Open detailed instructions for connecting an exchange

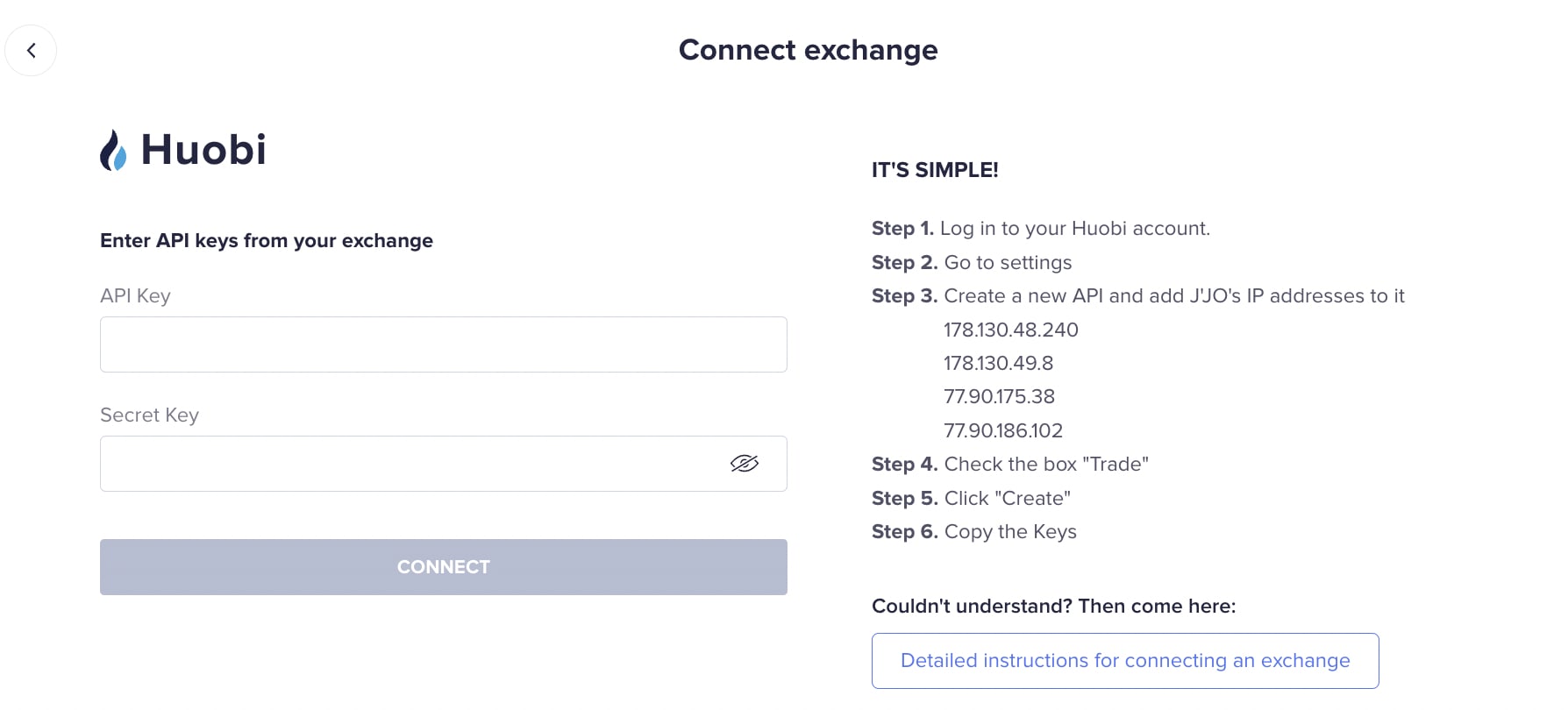tap(1125, 661)
